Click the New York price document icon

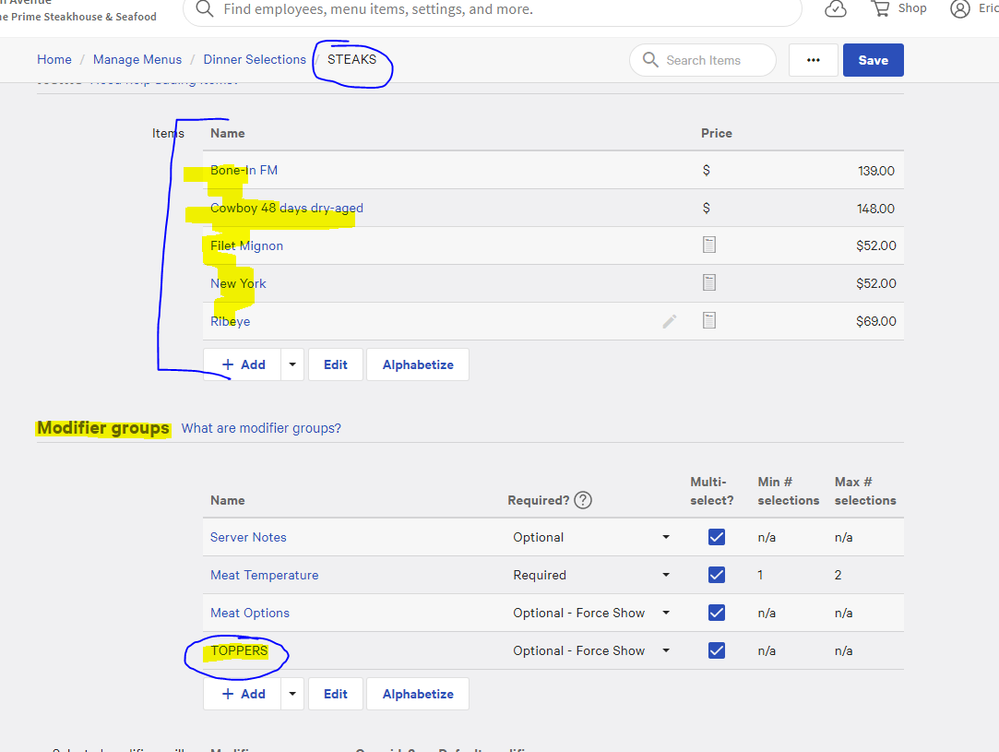(709, 283)
